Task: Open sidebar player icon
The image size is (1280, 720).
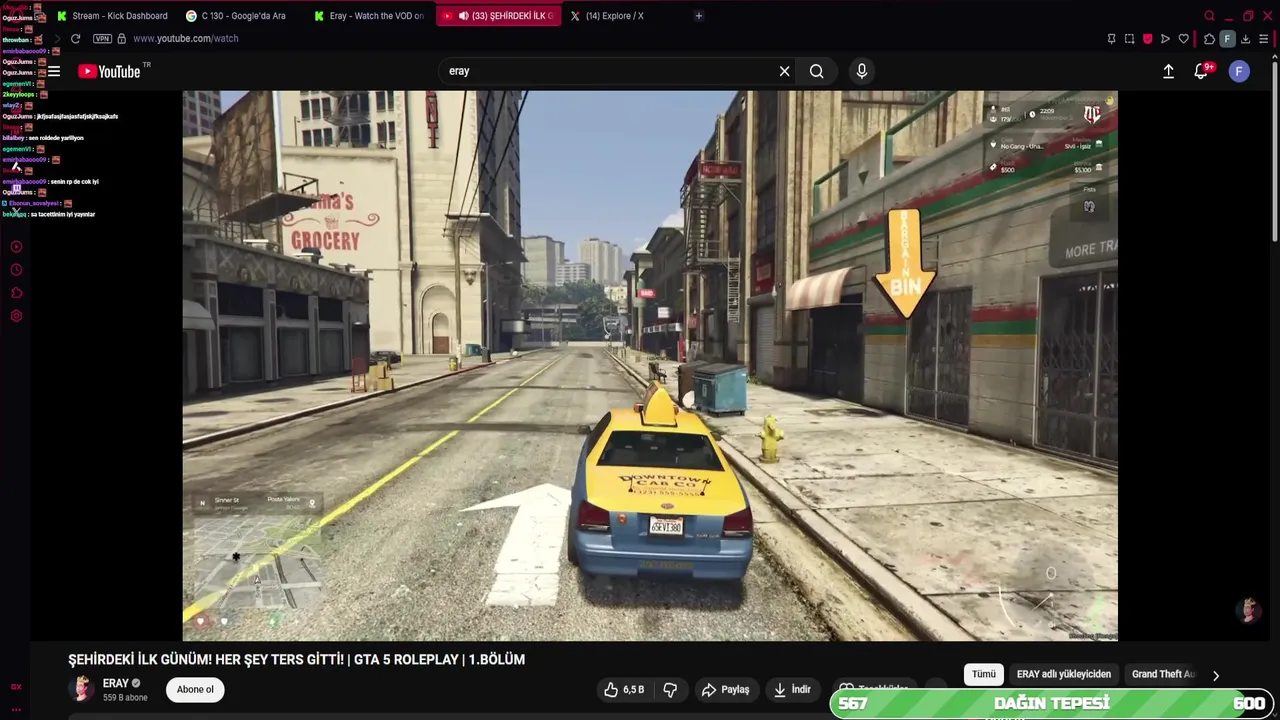Action: pos(16,247)
